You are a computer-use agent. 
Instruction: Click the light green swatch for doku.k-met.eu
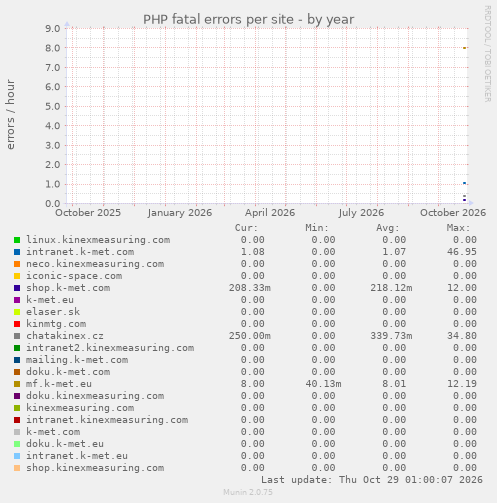[17, 444]
